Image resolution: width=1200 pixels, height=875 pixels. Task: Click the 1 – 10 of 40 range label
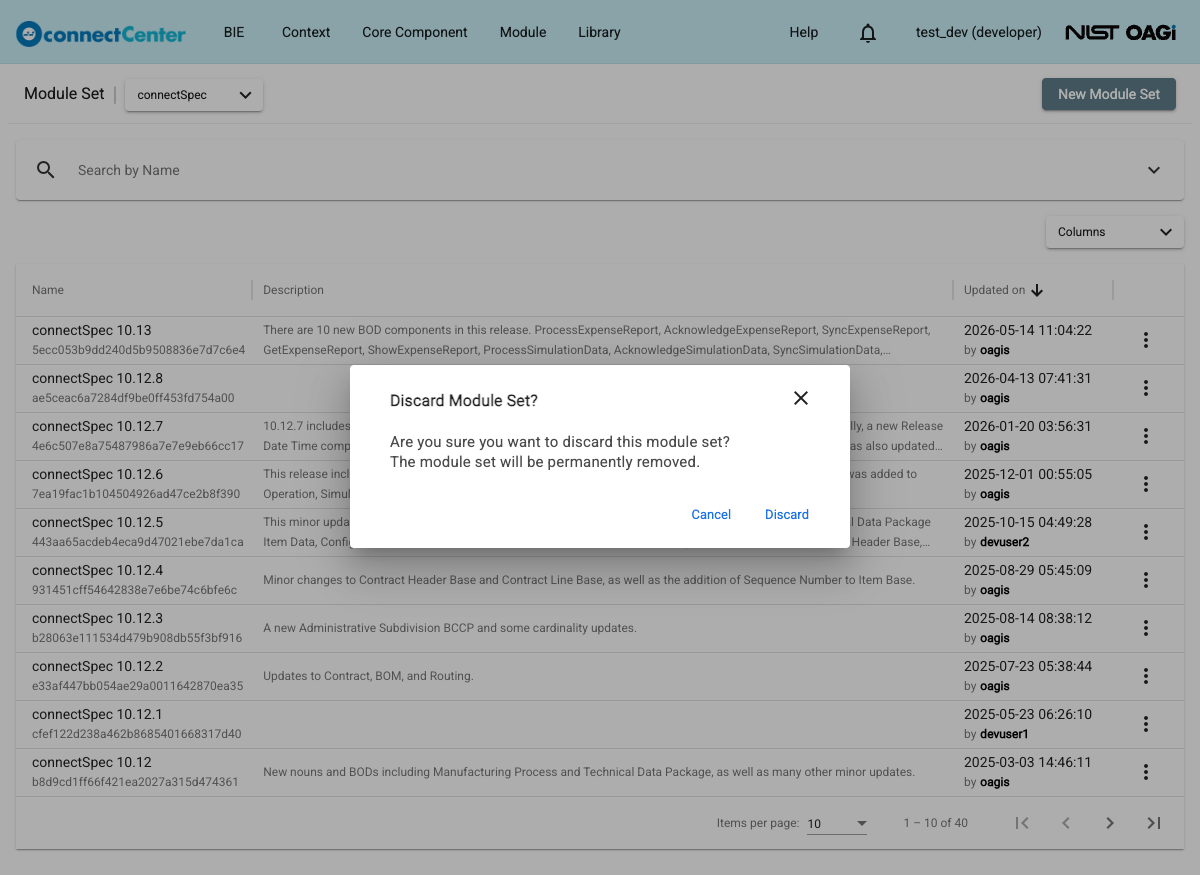click(x=935, y=823)
